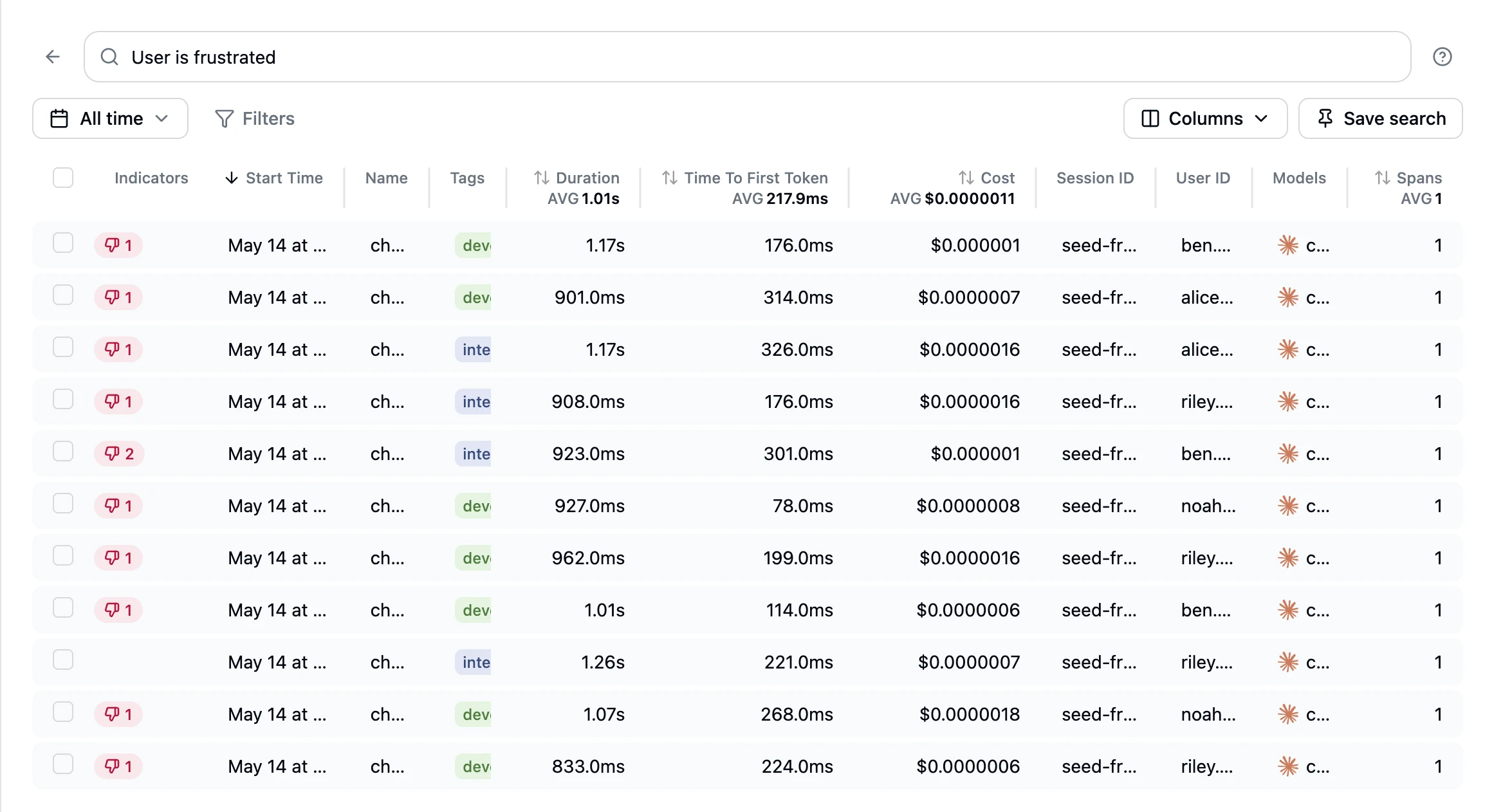Check the row with 1.26s duration
1494x812 pixels.
pos(63,660)
